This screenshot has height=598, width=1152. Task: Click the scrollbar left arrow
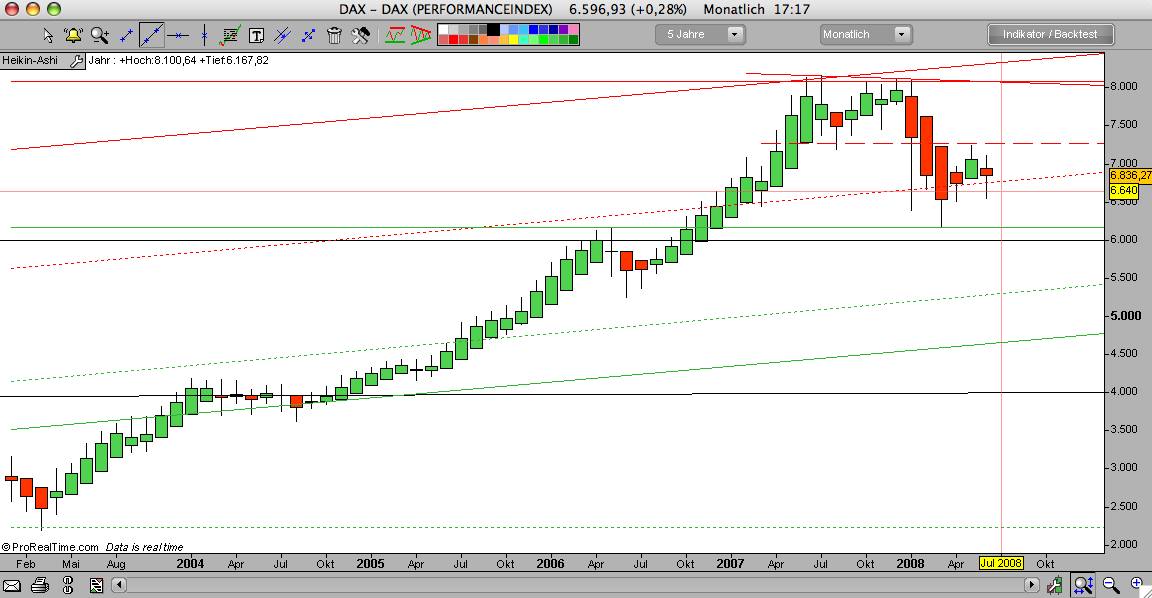click(x=119, y=586)
